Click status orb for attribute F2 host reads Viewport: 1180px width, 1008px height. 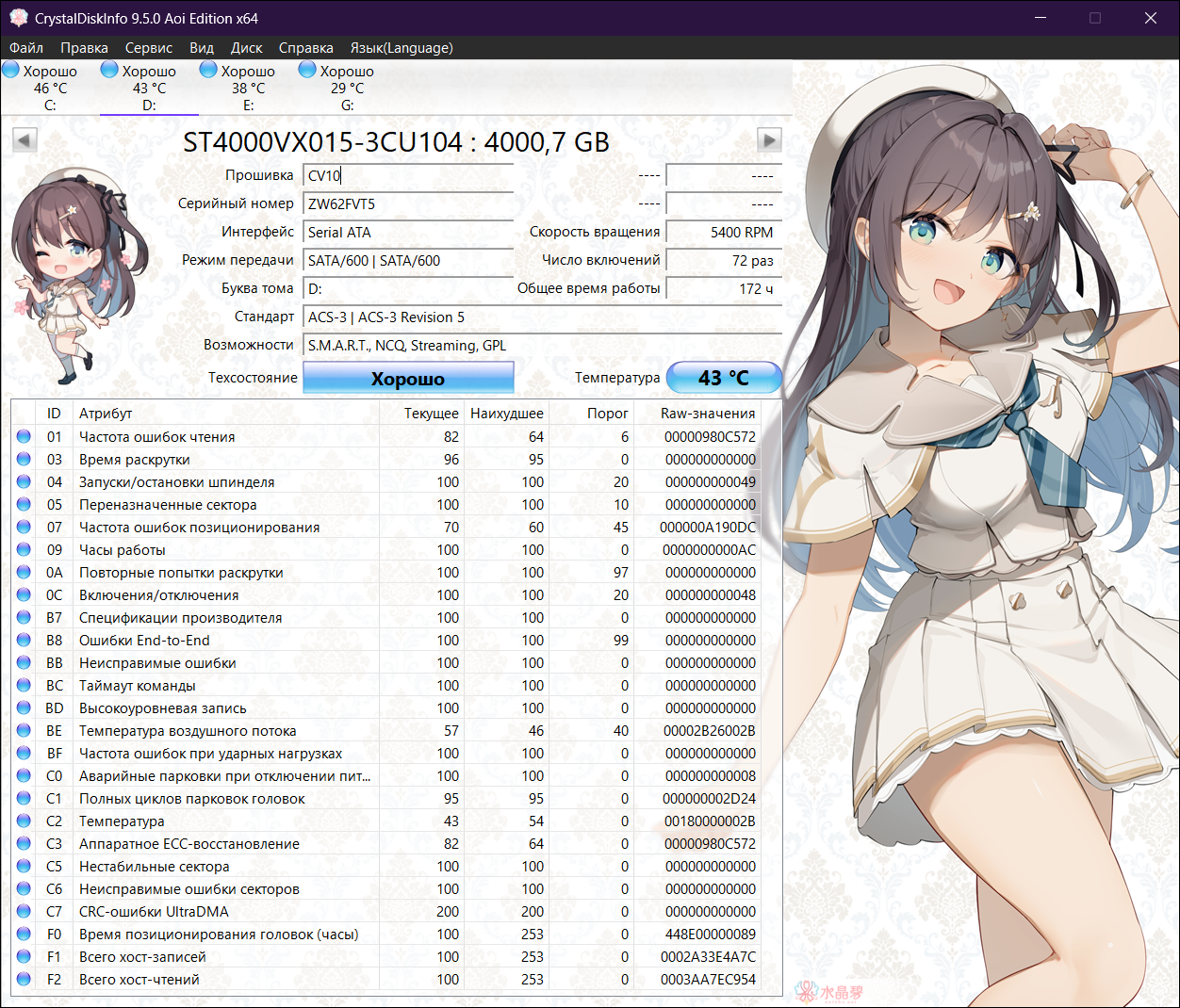point(24,979)
